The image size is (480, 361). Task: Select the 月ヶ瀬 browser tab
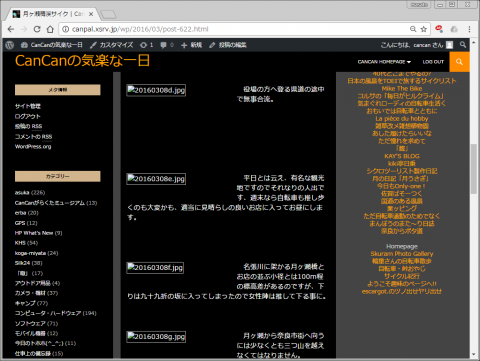click(52, 14)
